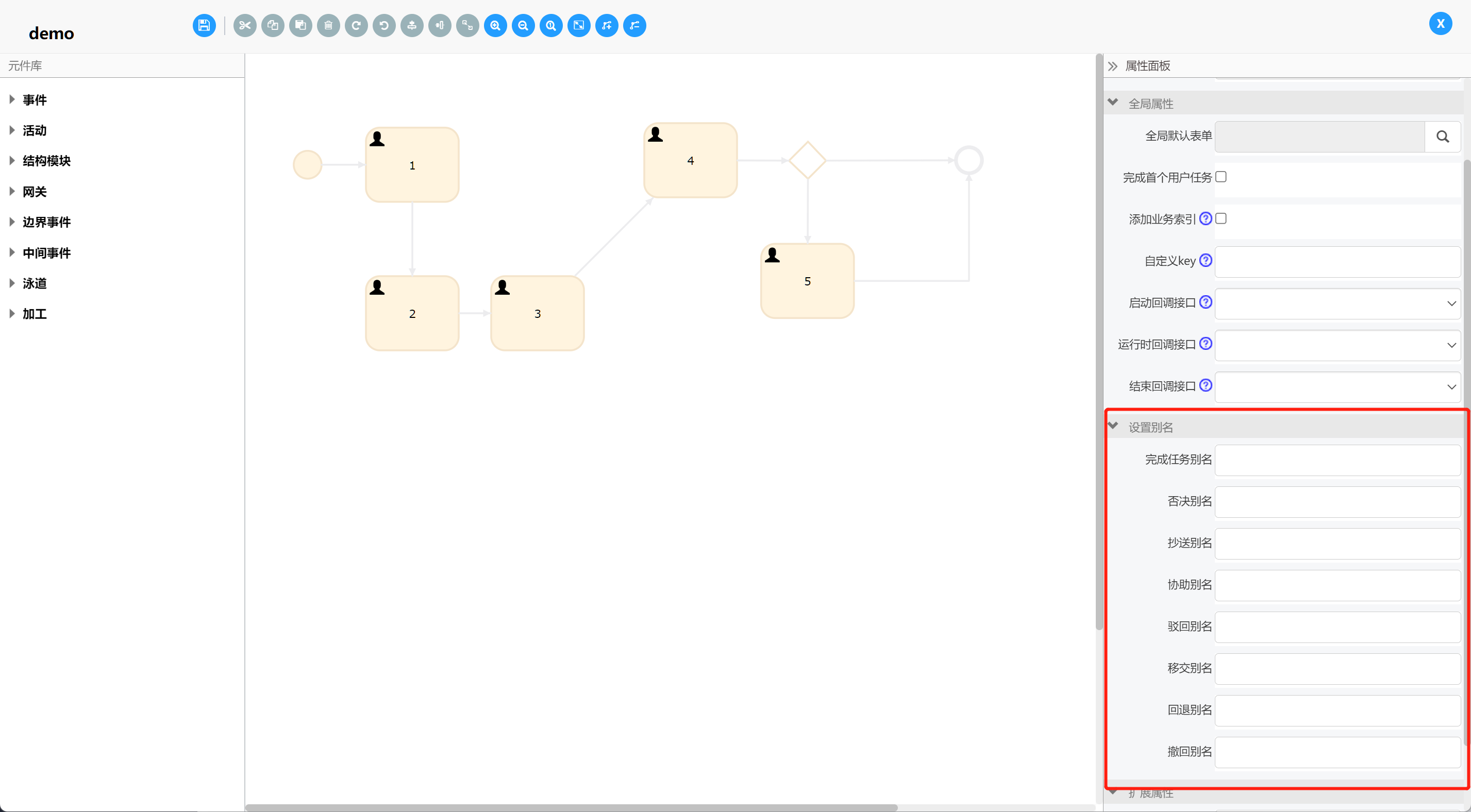Open the 结束回调接口 dropdown
The image size is (1471, 812).
pyautogui.click(x=1338, y=386)
